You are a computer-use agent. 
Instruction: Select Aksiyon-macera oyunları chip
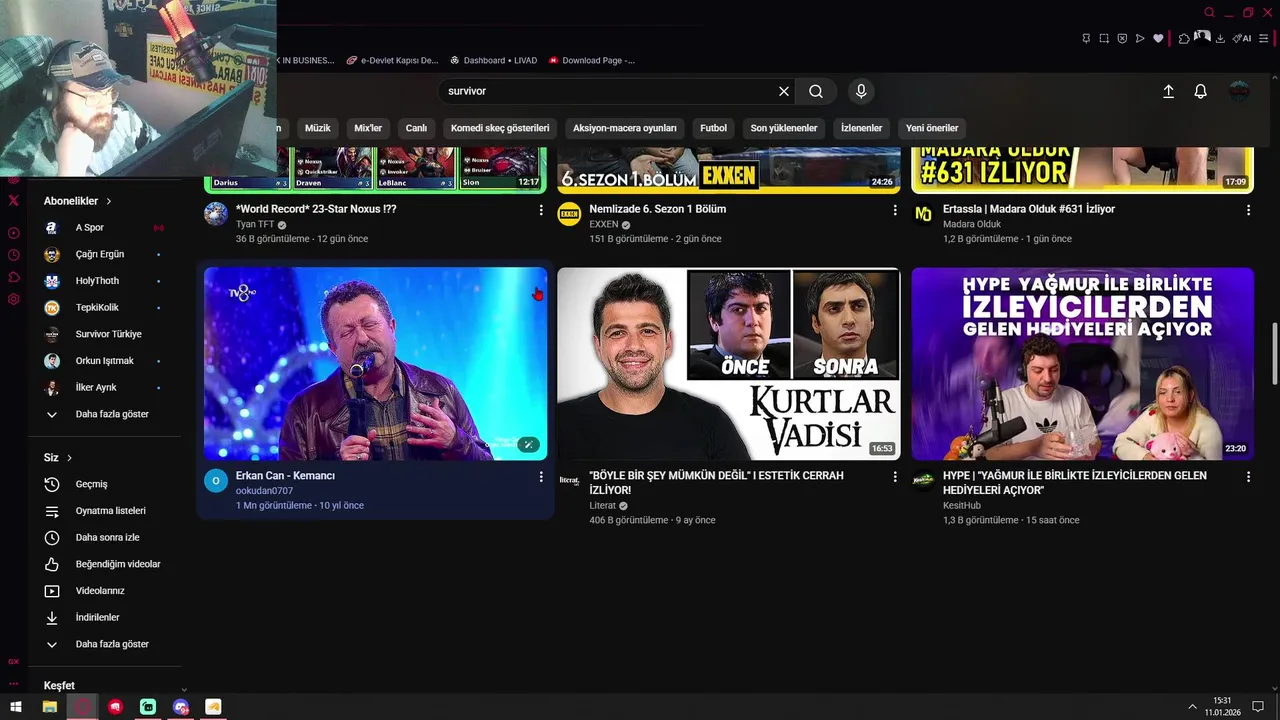pos(625,128)
